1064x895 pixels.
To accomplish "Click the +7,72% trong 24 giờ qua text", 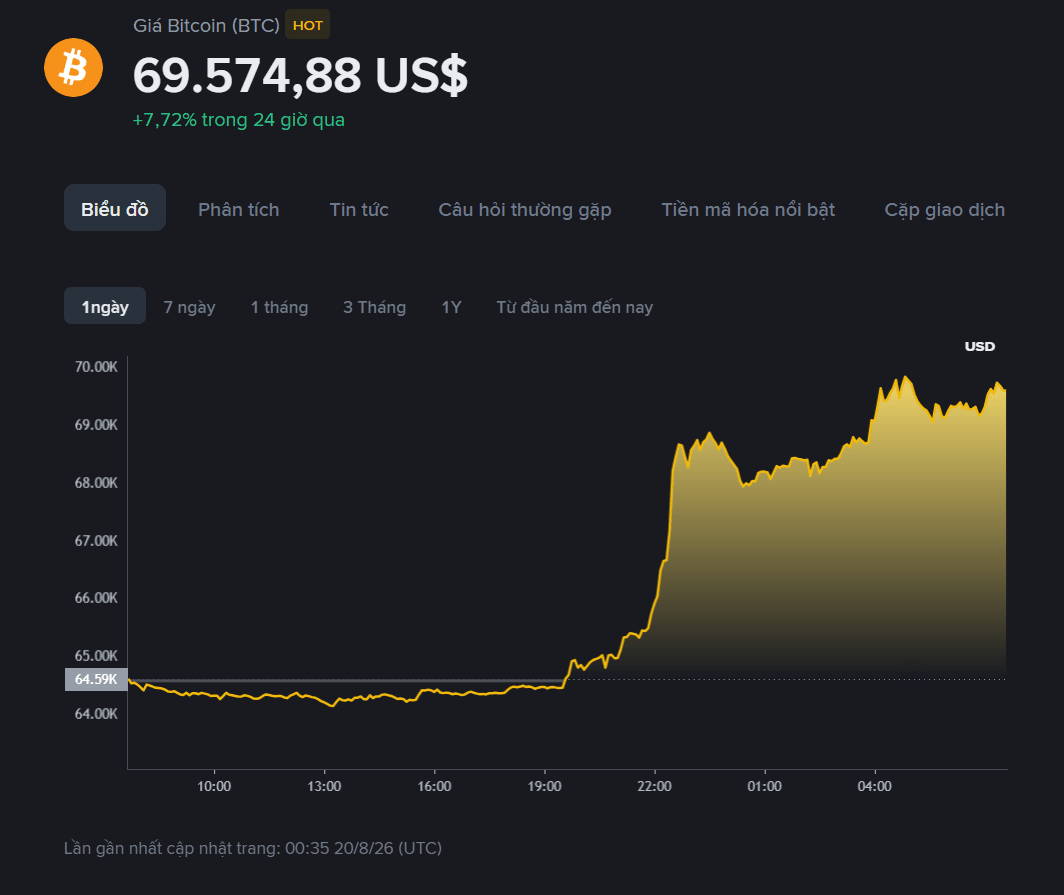I will tap(238, 120).
